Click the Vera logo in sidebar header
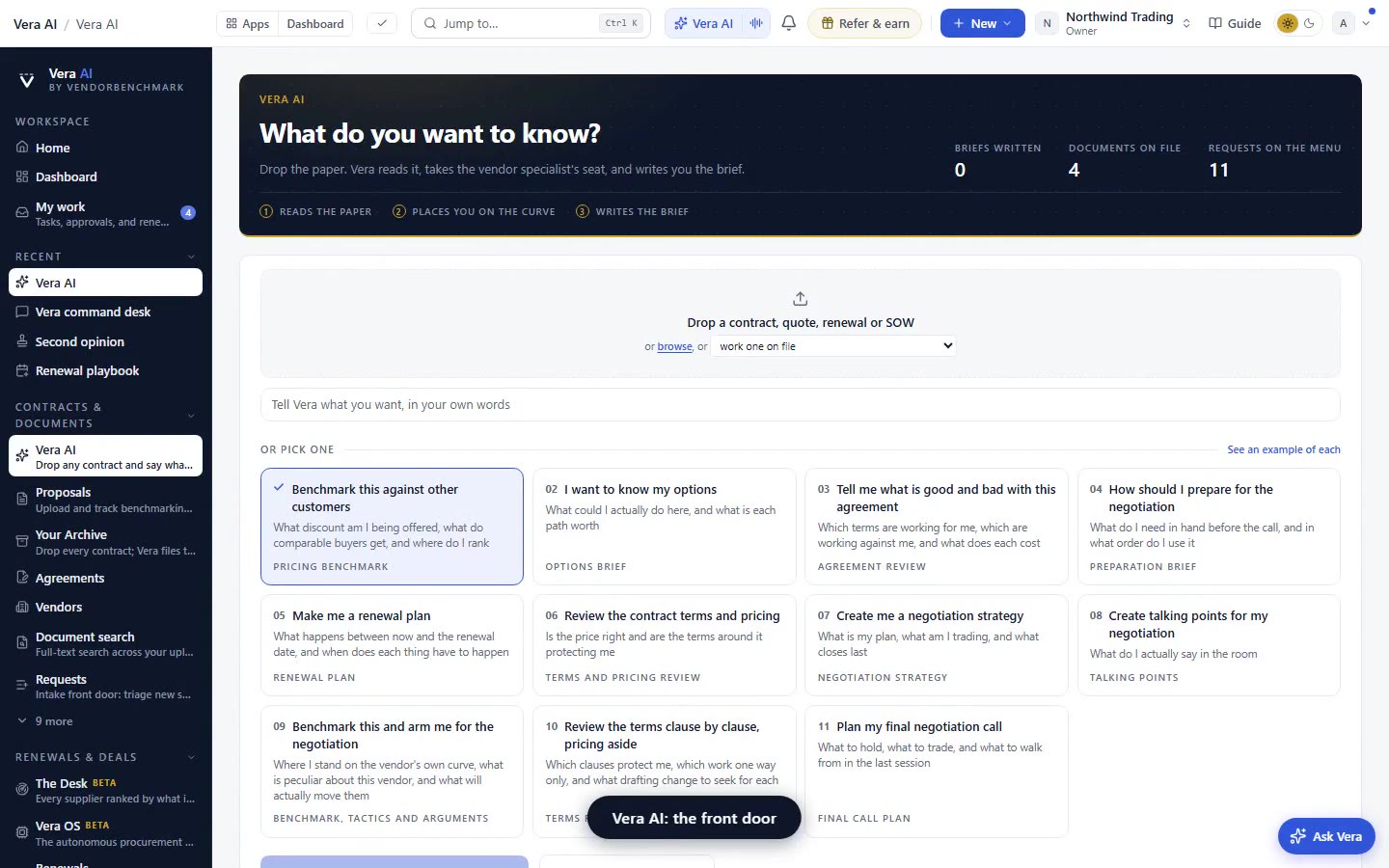The width and height of the screenshot is (1389, 868). click(27, 80)
